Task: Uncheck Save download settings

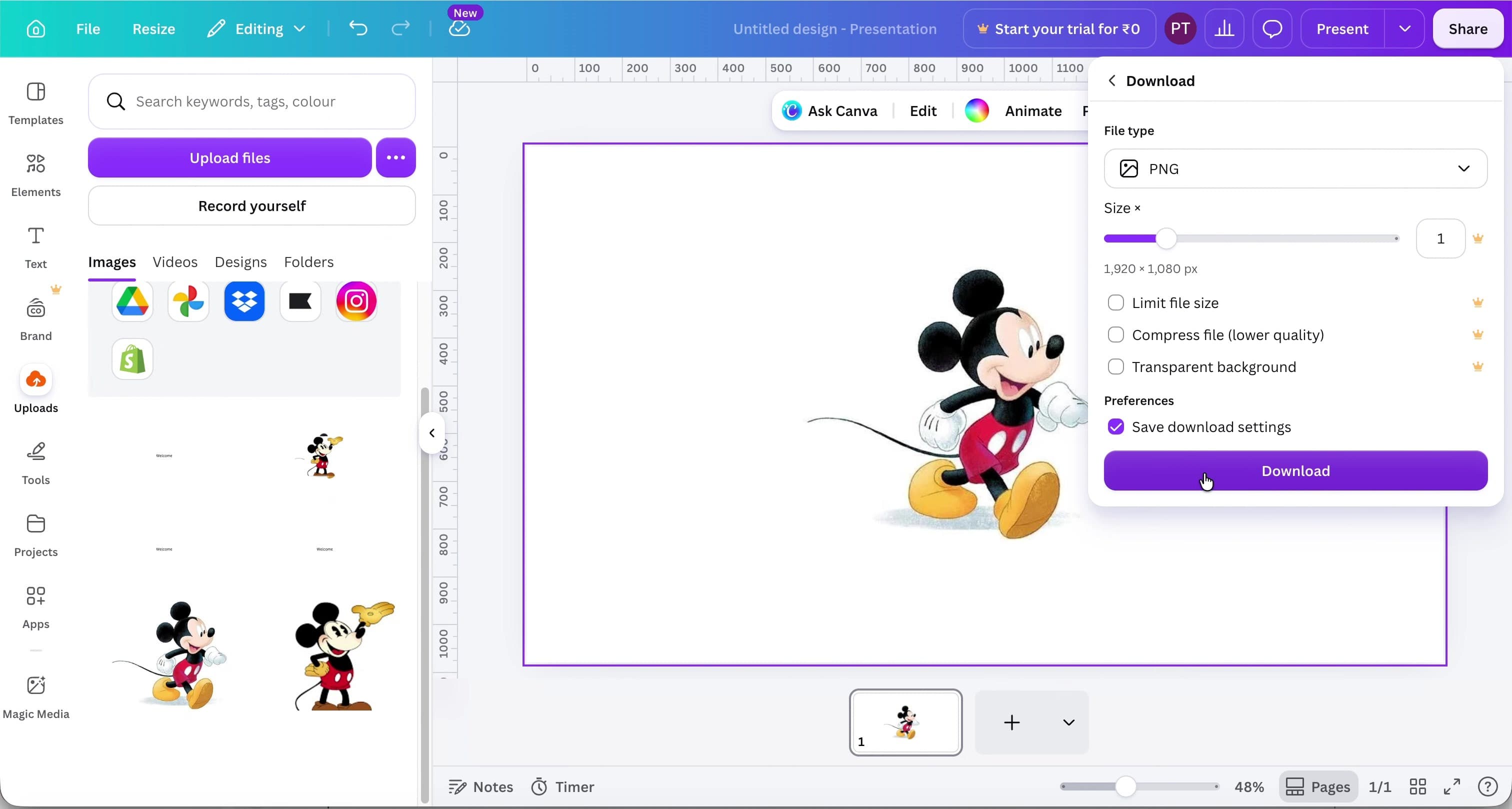Action: click(1115, 427)
